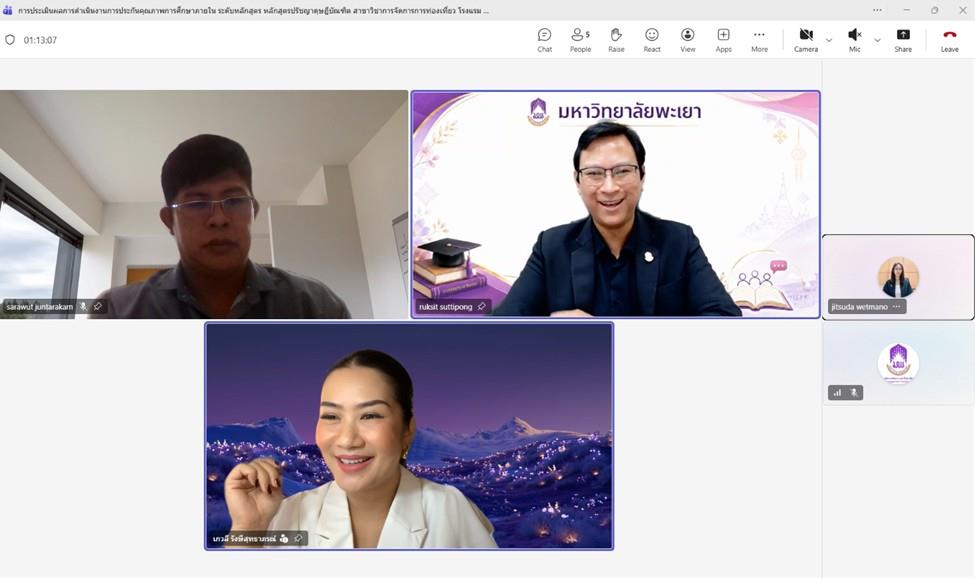This screenshot has height=579, width=975.
Task: Click the meeting timer 01:13:07
Action: click(40, 40)
